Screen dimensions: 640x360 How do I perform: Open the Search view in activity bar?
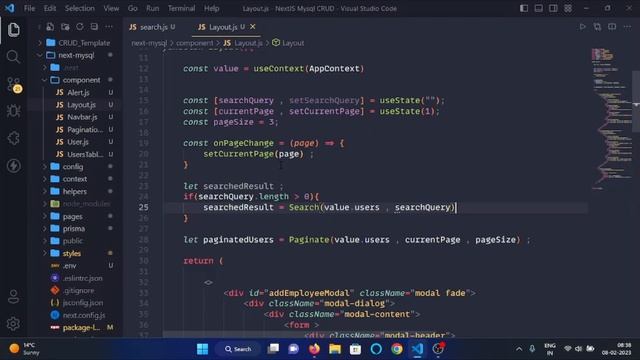tap(13, 57)
